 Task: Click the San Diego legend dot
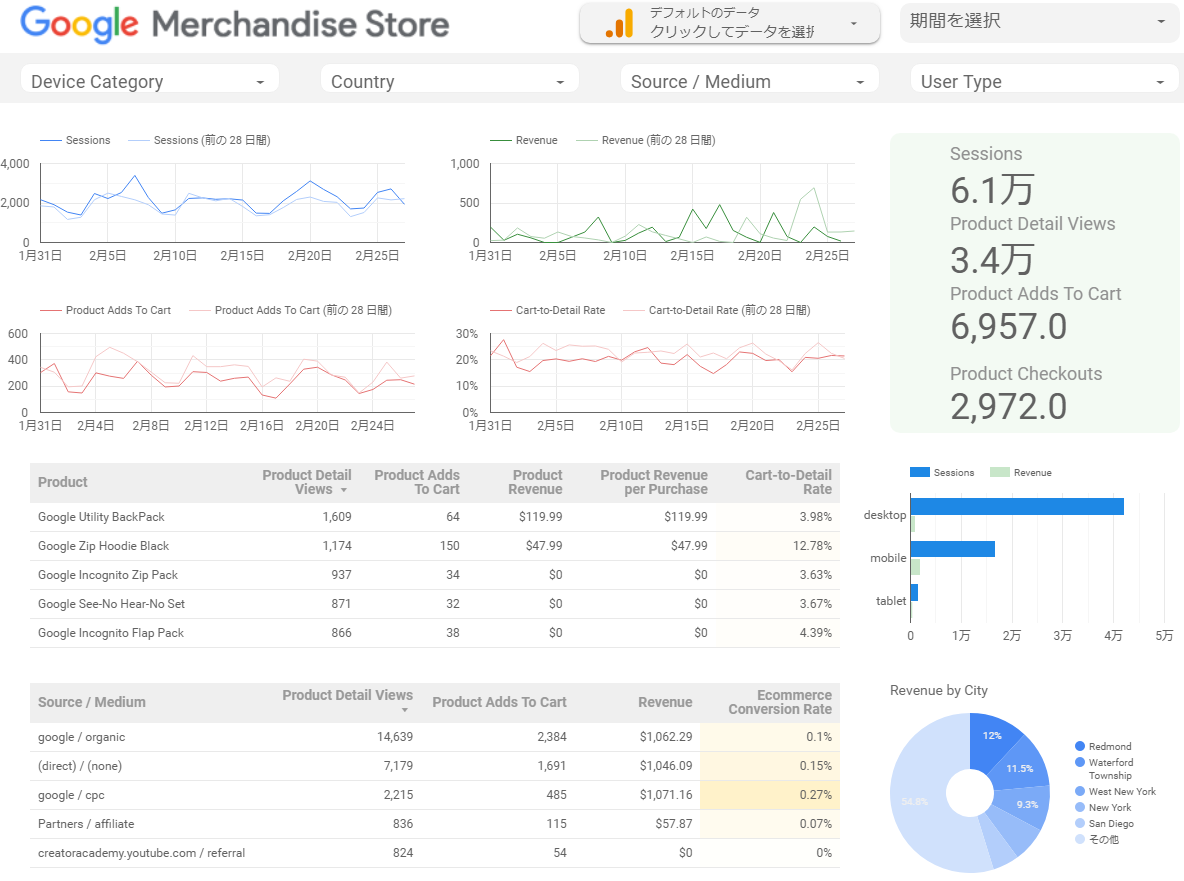(x=1080, y=824)
